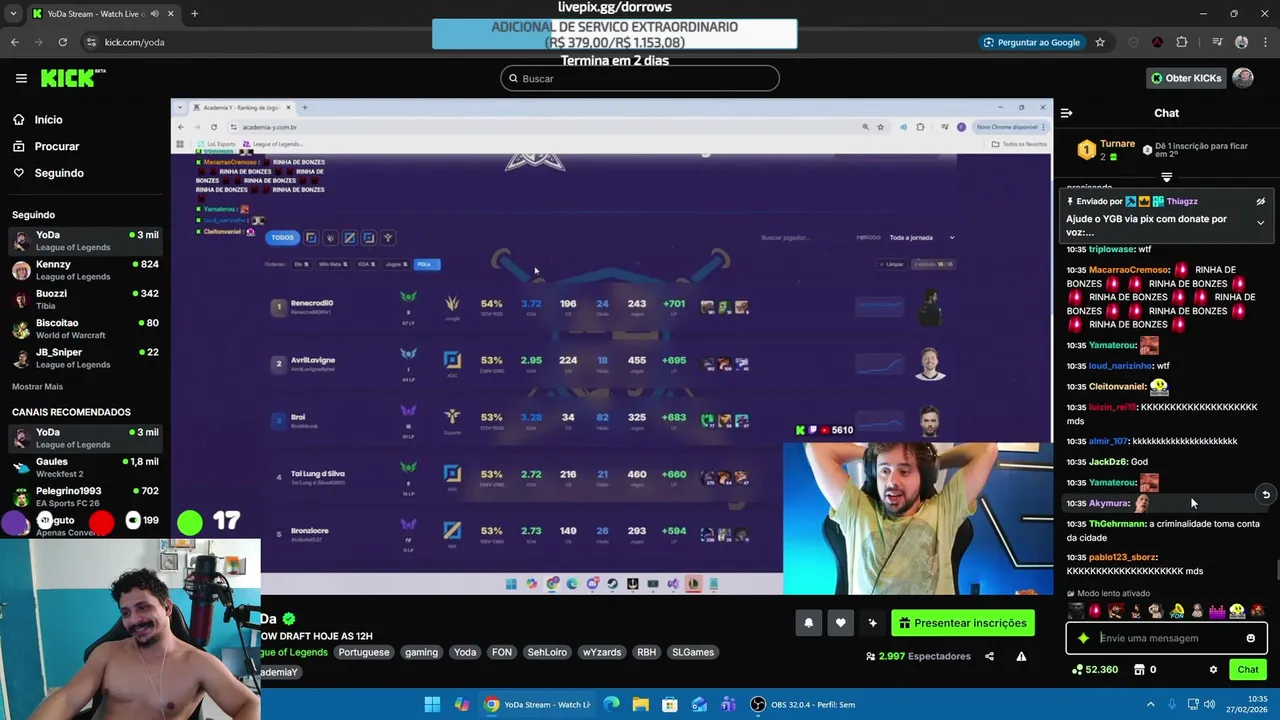
Task: Toggle stream notifications bell
Action: (x=809, y=623)
